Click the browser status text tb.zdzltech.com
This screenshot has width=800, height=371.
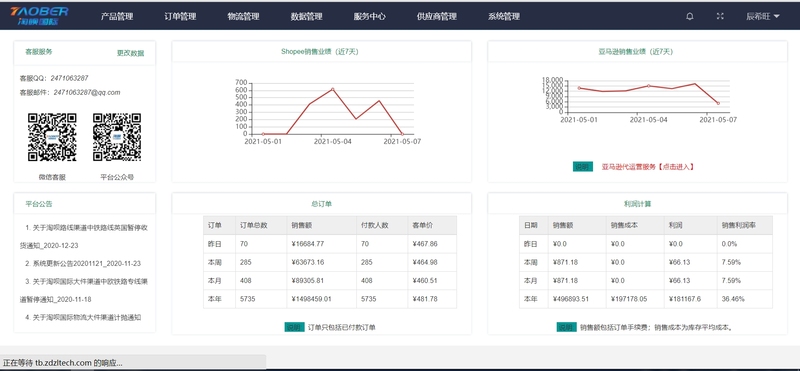click(63, 363)
